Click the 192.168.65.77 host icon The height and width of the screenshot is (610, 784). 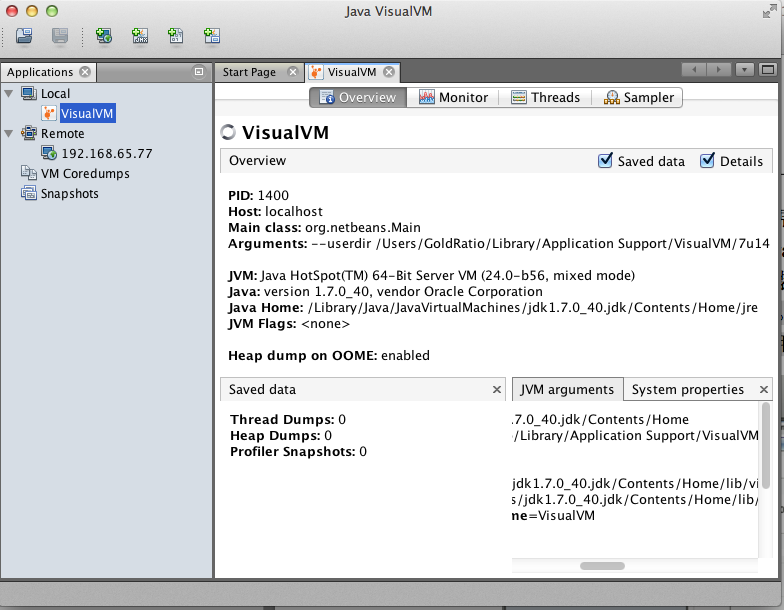click(48, 153)
